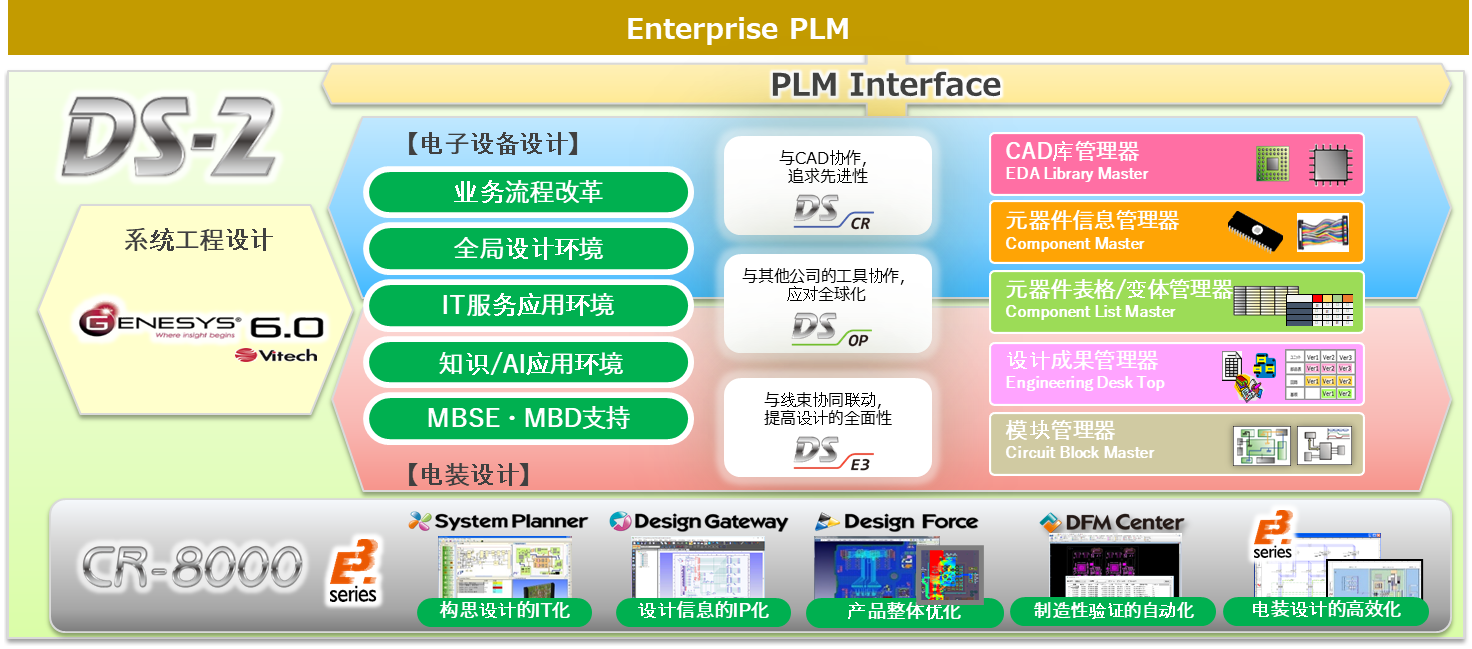Image resolution: width=1472 pixels, height=649 pixels.
Task: Click the Component List Master subtitle
Action: click(x=1090, y=312)
